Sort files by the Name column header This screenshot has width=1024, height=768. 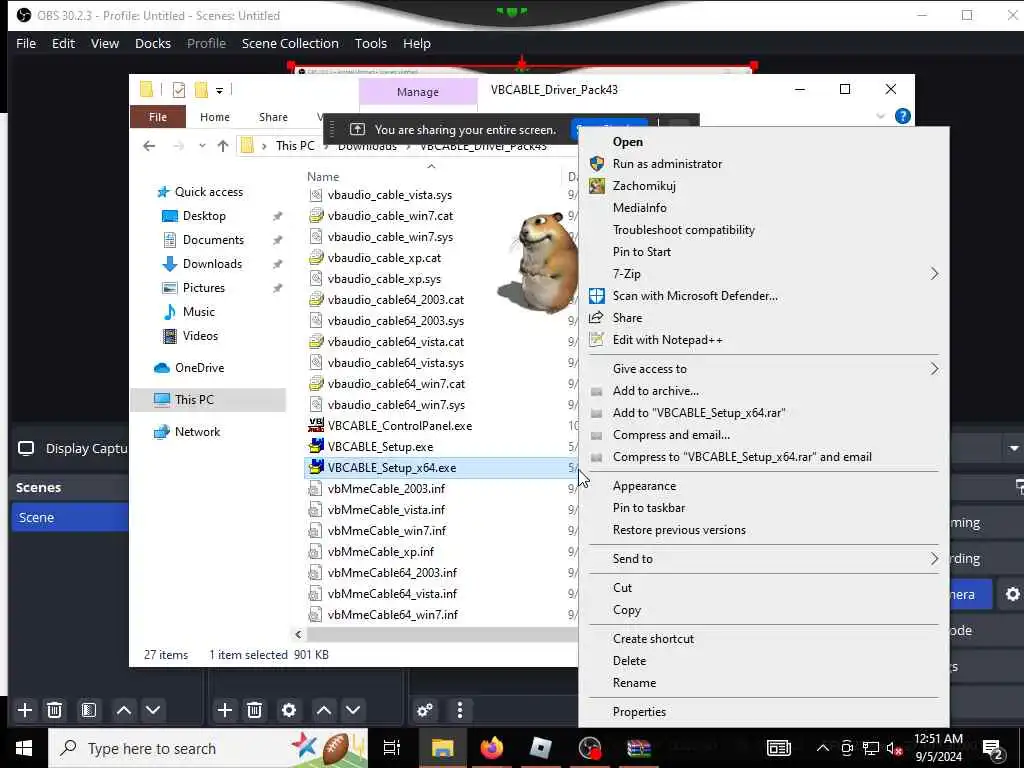pos(323,176)
